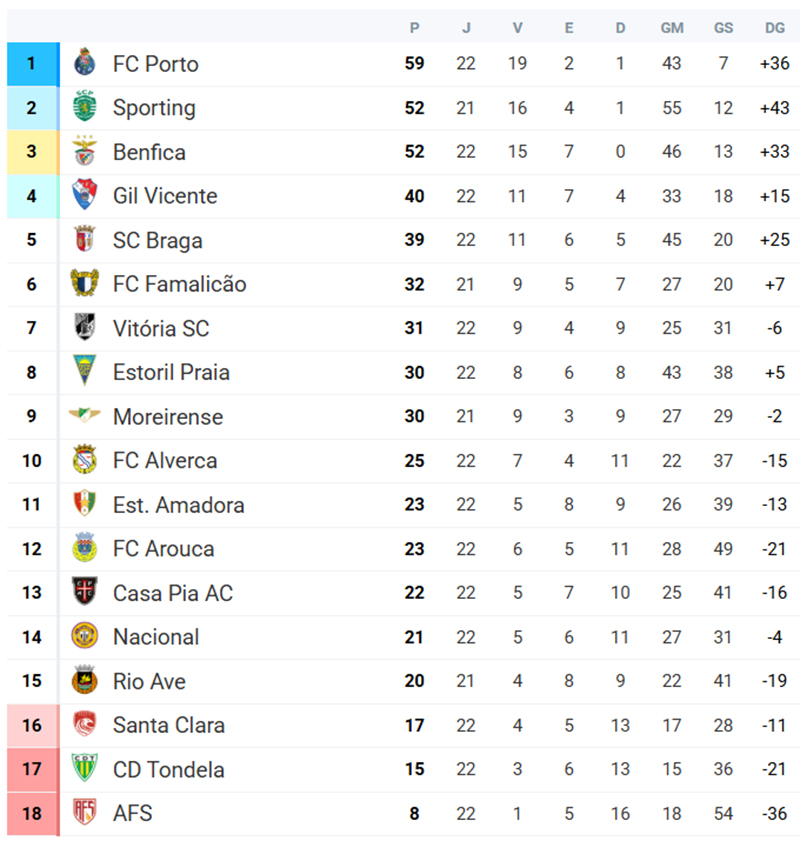Open the Rio Ave team link
The image size is (800, 841).
150,681
